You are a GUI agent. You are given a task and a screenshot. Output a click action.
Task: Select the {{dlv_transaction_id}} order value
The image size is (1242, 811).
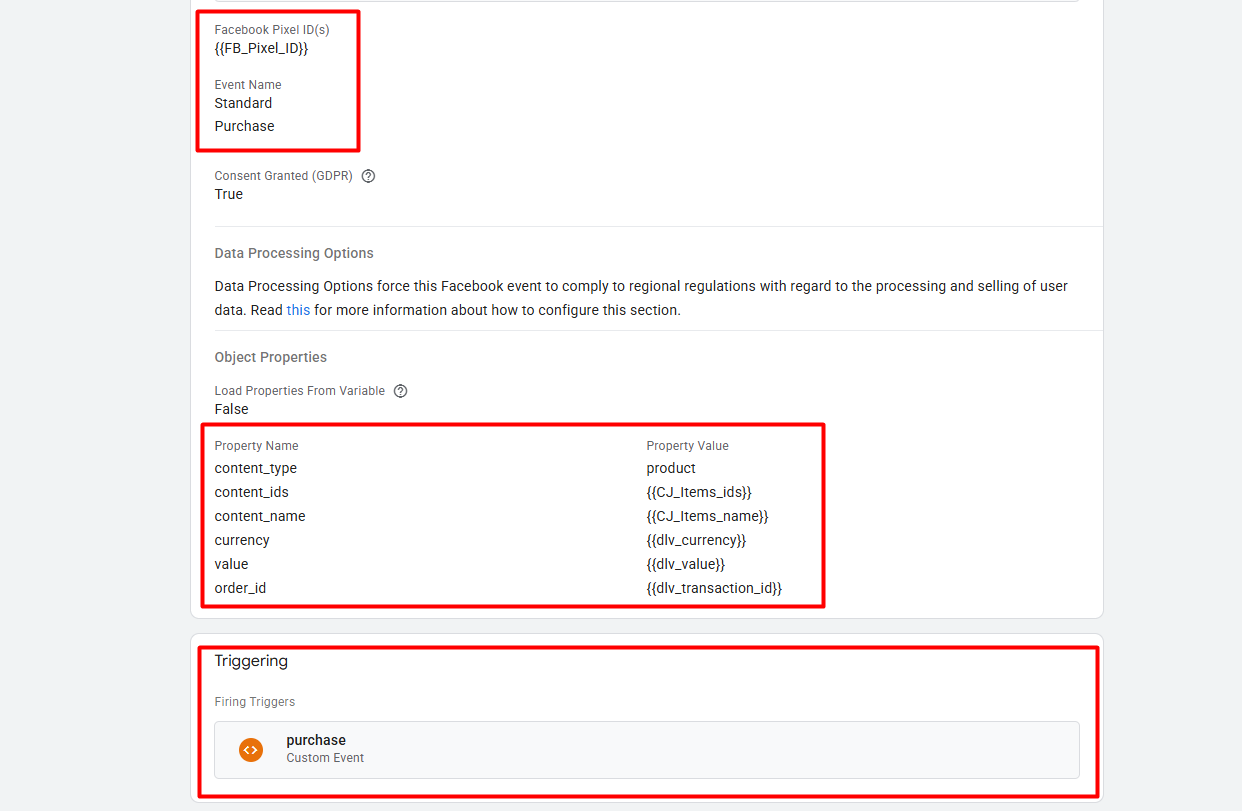click(714, 588)
